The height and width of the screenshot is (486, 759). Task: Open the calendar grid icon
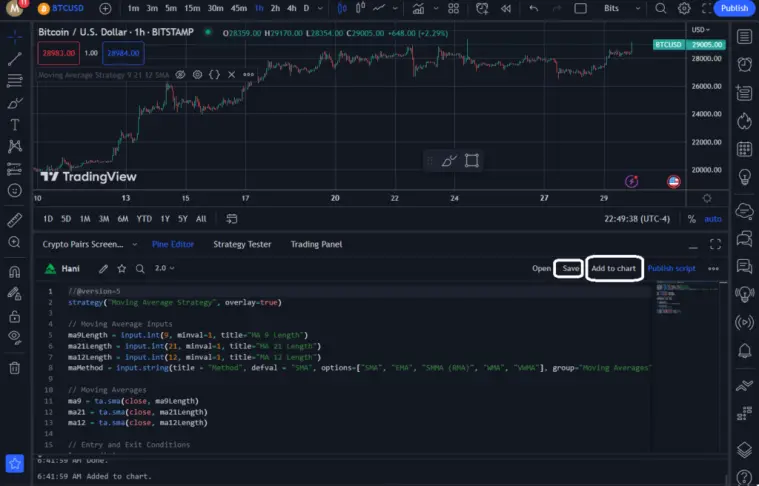(x=744, y=149)
